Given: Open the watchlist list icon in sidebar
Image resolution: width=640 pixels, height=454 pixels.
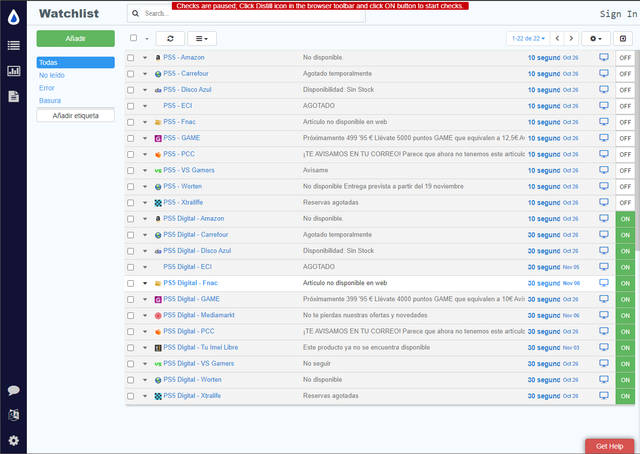Looking at the screenshot, I should click(13, 45).
